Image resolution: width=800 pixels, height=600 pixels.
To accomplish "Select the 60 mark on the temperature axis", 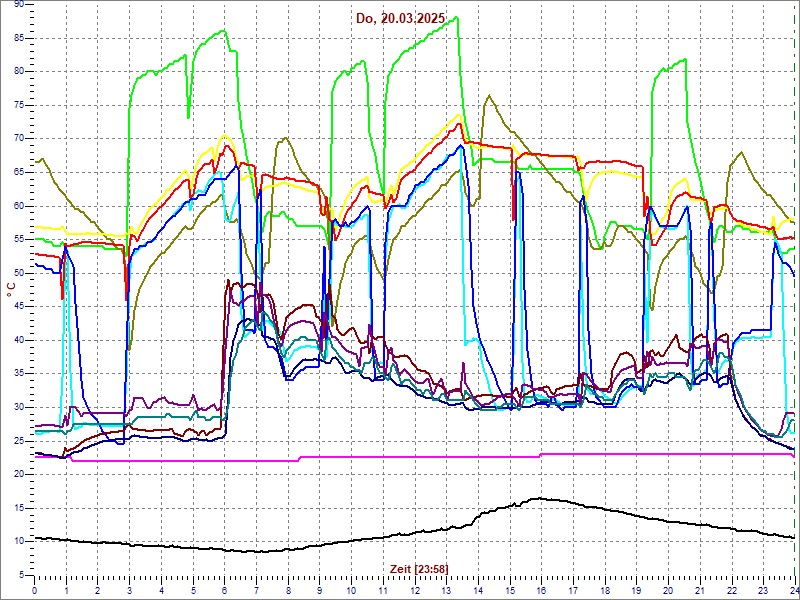I will (19, 206).
